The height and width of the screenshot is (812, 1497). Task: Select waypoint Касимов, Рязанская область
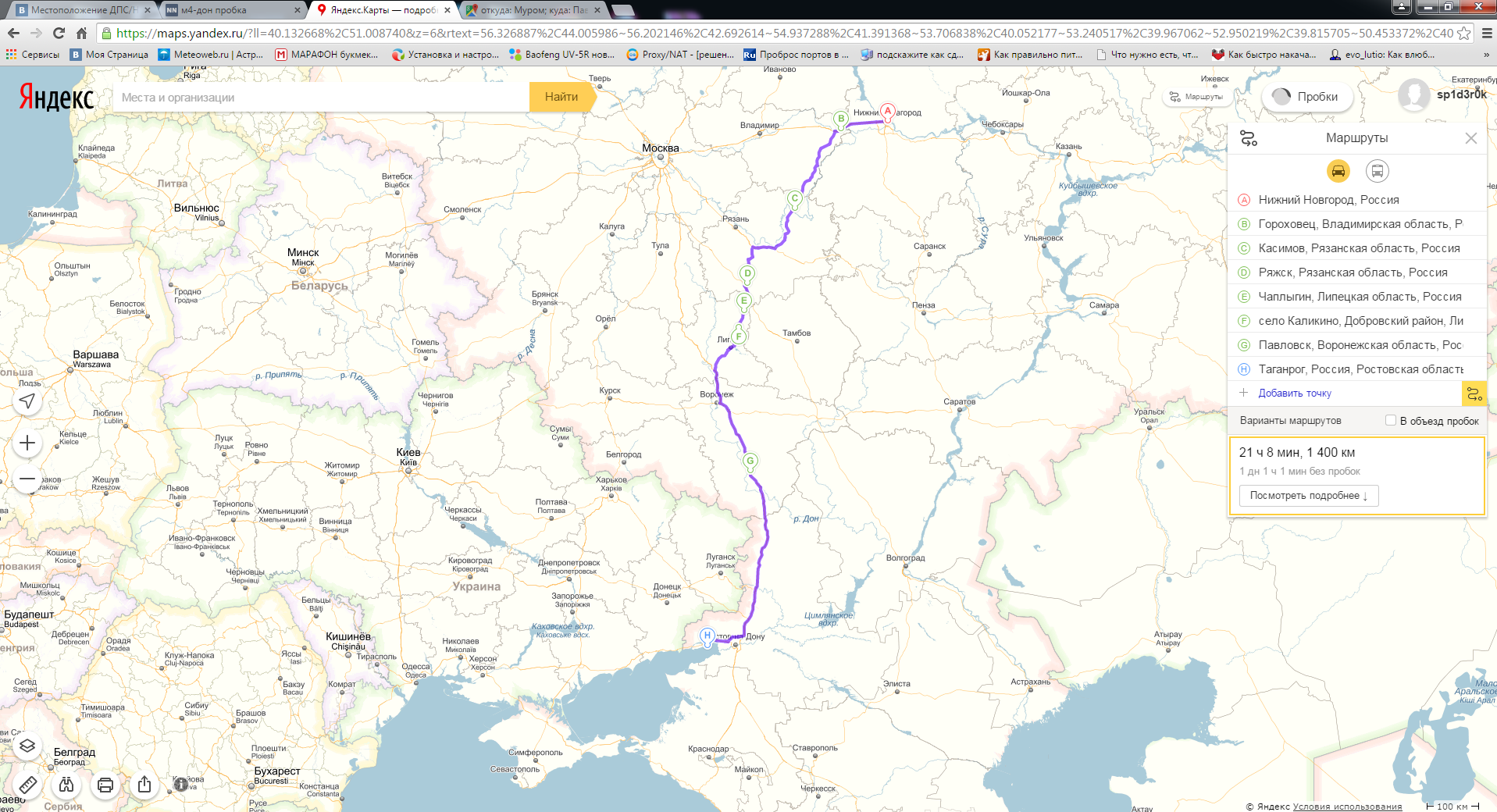pyautogui.click(x=1356, y=248)
